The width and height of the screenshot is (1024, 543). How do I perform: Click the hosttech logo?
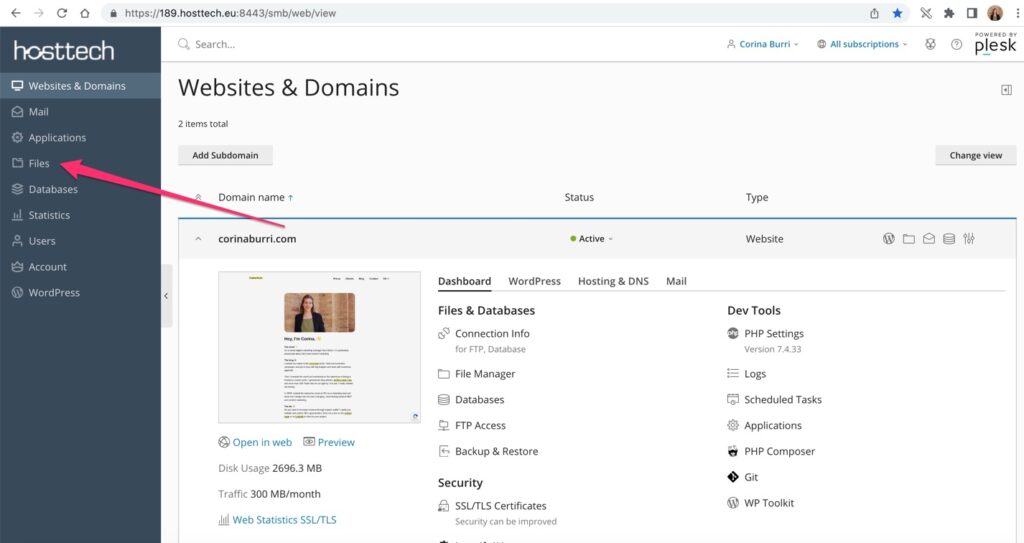coord(64,50)
